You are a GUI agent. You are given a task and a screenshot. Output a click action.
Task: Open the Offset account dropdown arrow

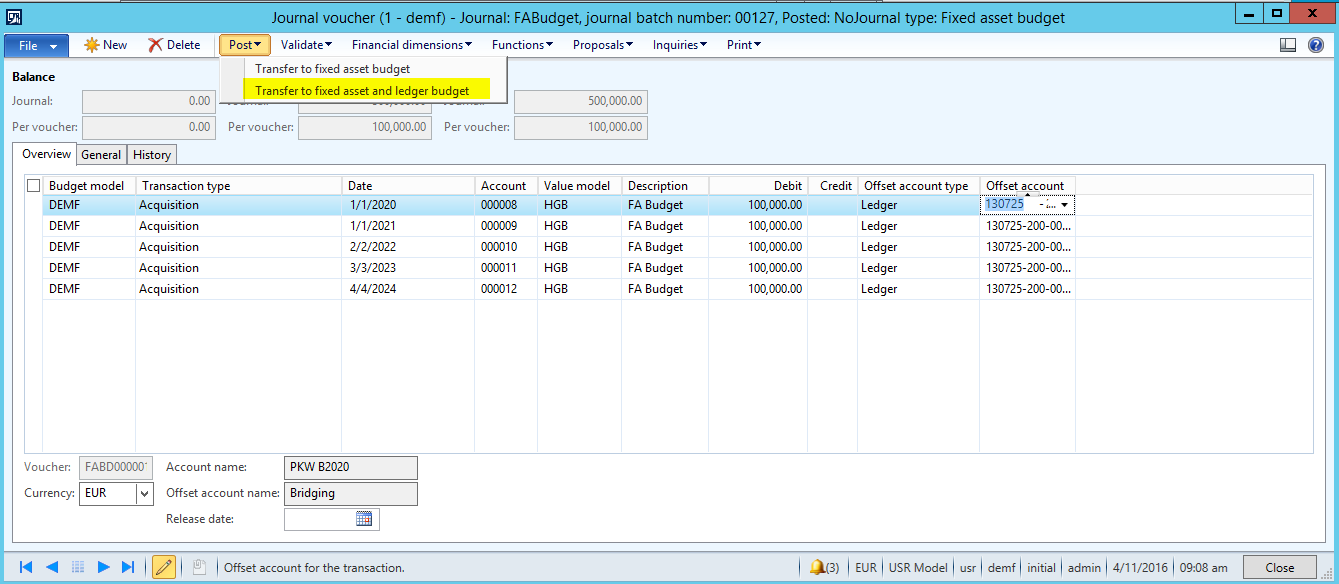click(x=1065, y=205)
